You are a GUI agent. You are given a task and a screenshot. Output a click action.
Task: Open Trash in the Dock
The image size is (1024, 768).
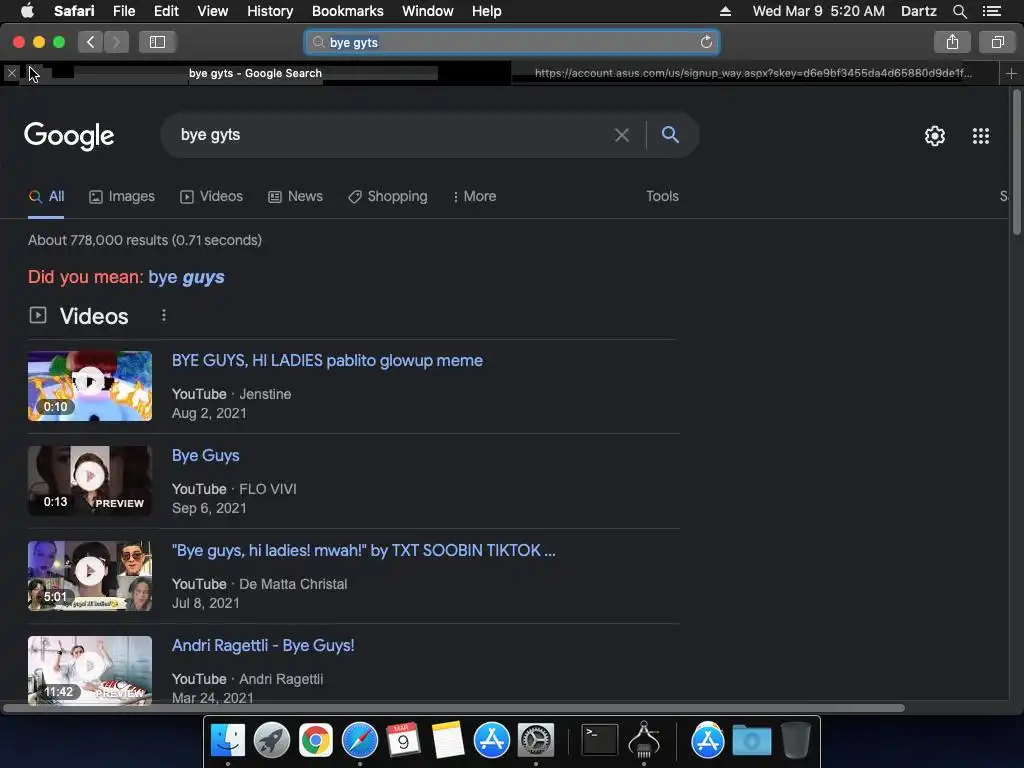point(795,741)
